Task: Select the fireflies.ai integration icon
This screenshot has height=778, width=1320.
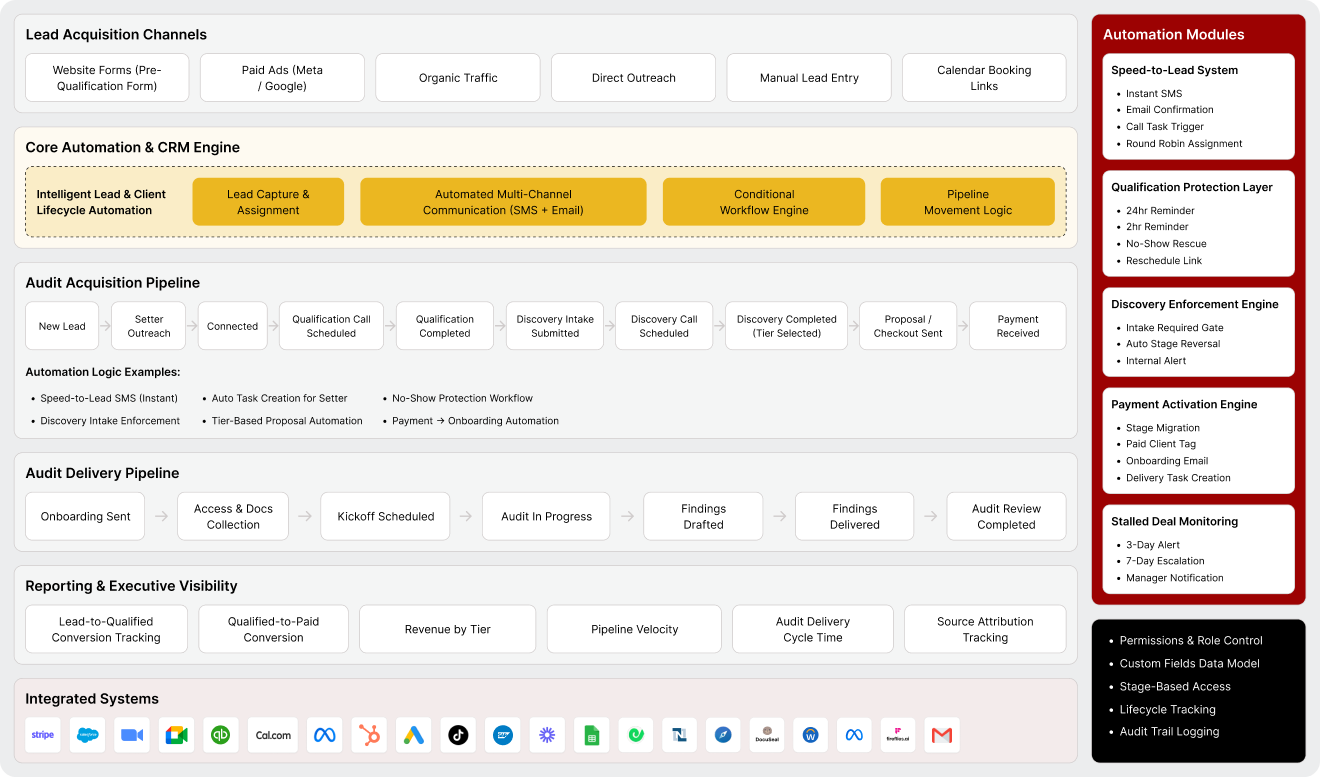Action: click(x=898, y=735)
